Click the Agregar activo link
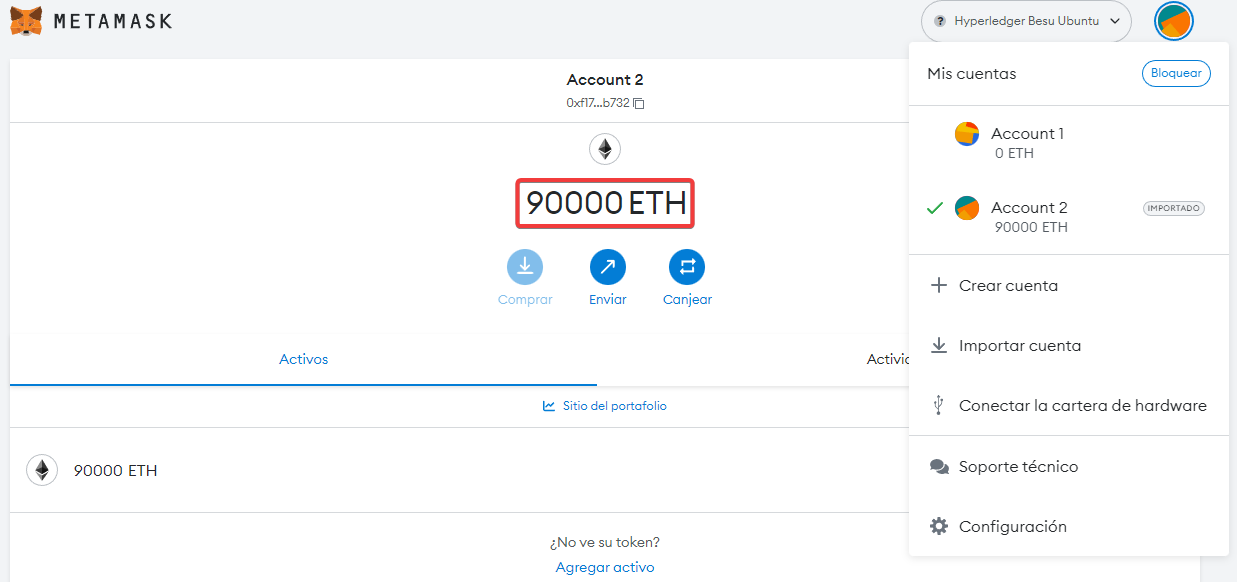This screenshot has height=582, width=1237. coord(605,567)
